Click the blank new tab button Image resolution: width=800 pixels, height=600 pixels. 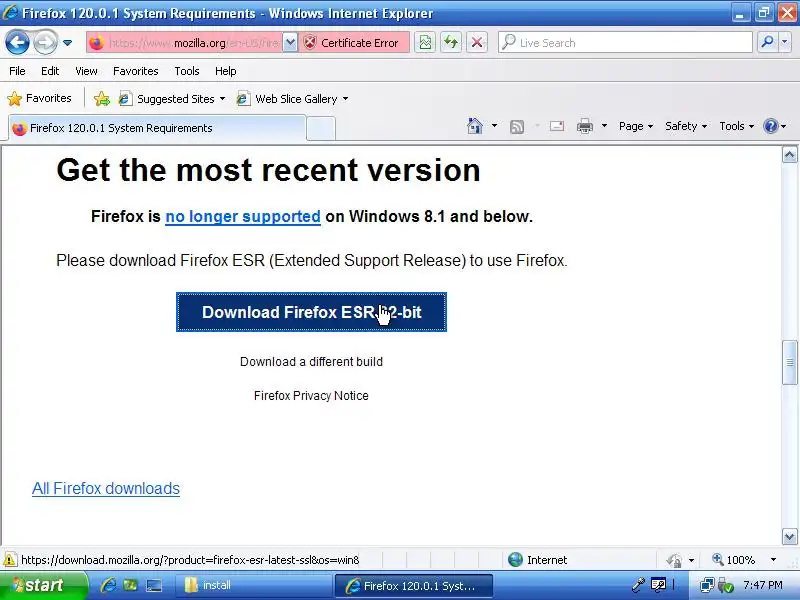[x=321, y=129]
